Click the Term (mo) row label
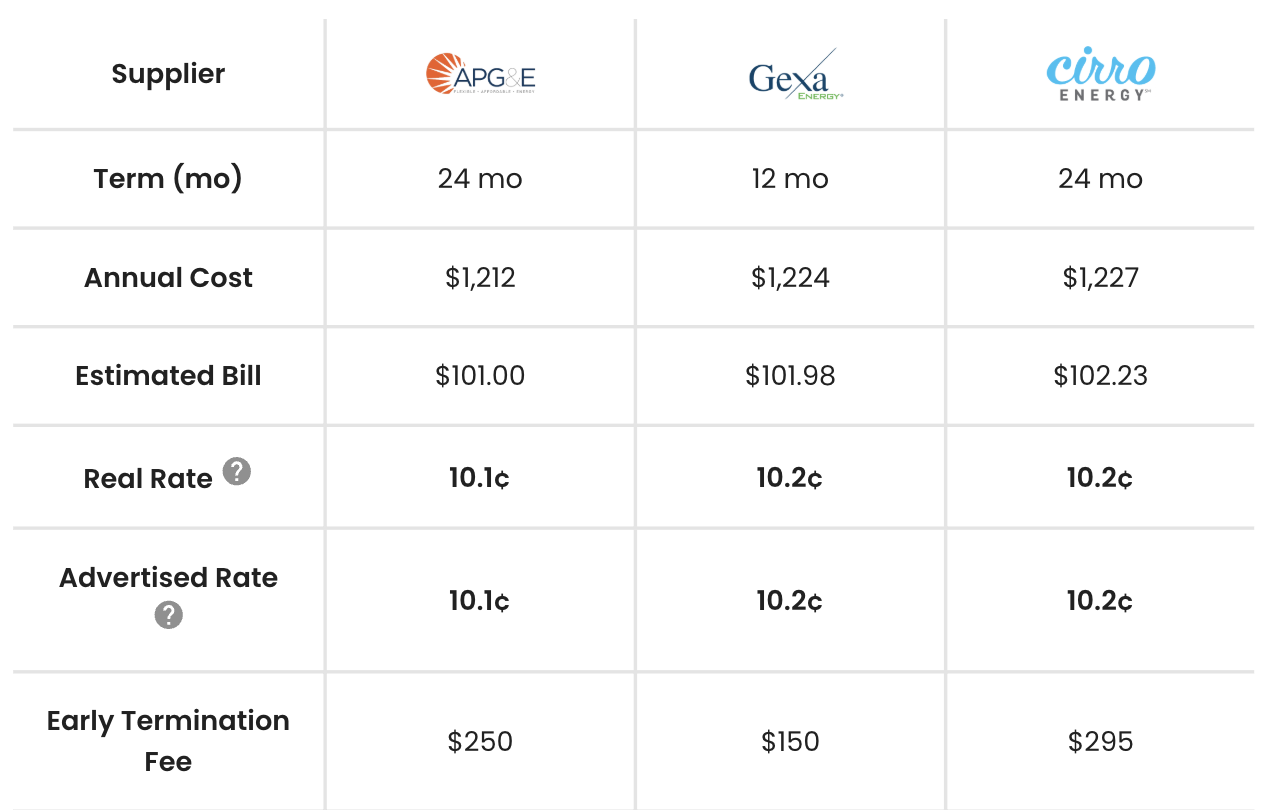 [168, 179]
